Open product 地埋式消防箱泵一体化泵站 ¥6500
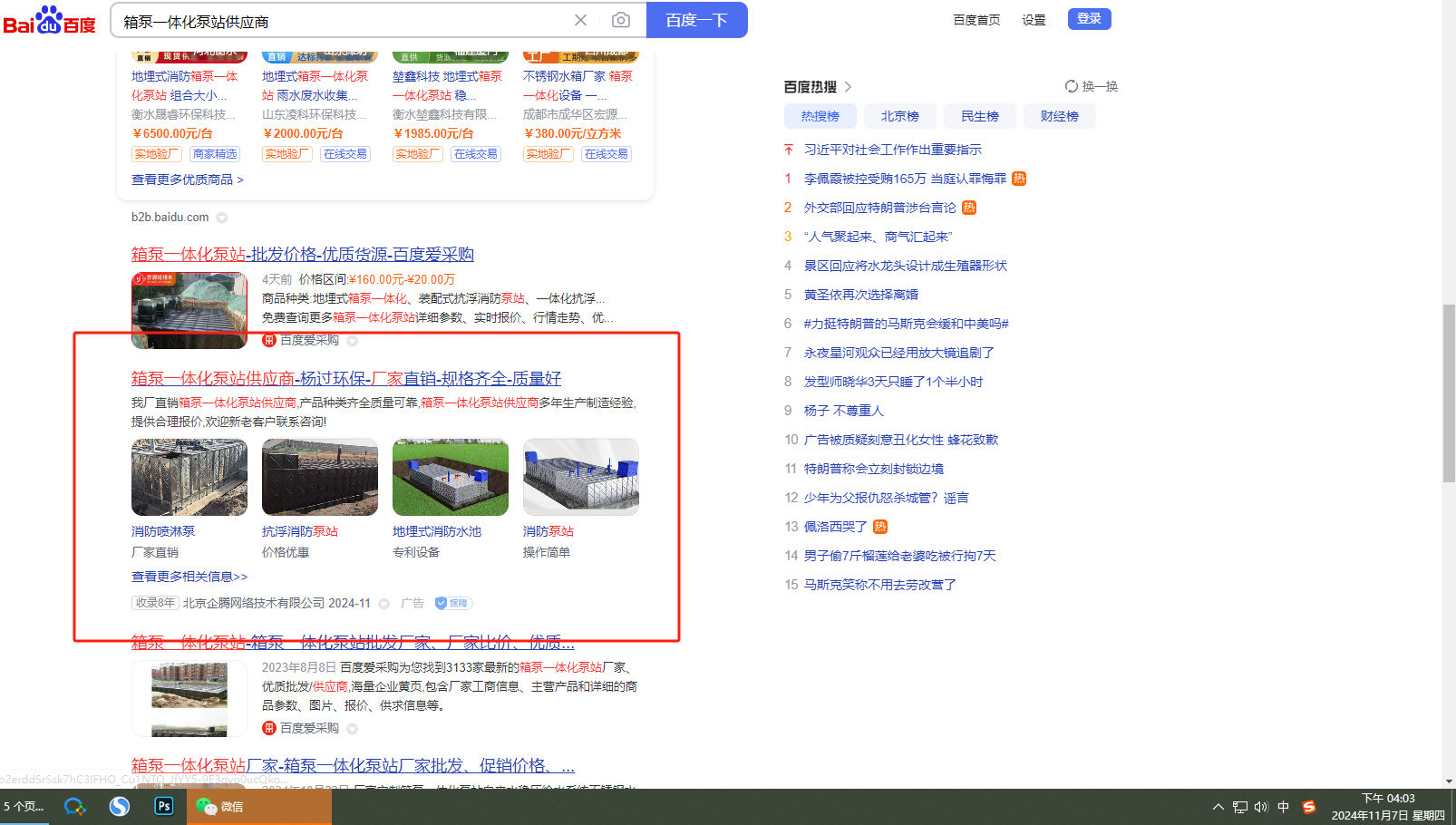The height and width of the screenshot is (825, 1456). click(185, 86)
